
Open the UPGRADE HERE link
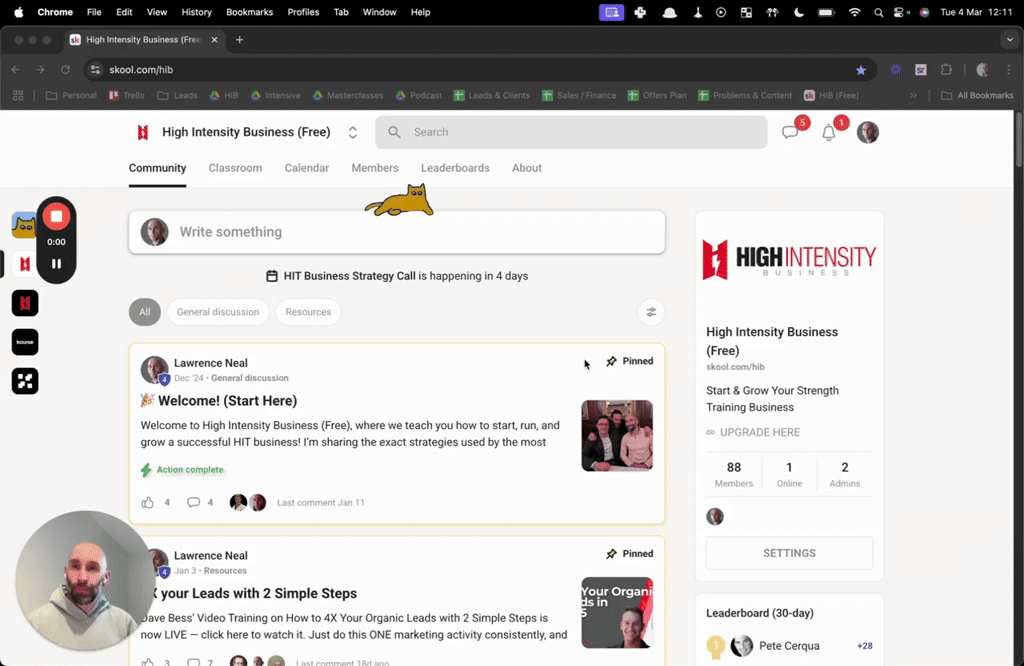[x=760, y=432]
